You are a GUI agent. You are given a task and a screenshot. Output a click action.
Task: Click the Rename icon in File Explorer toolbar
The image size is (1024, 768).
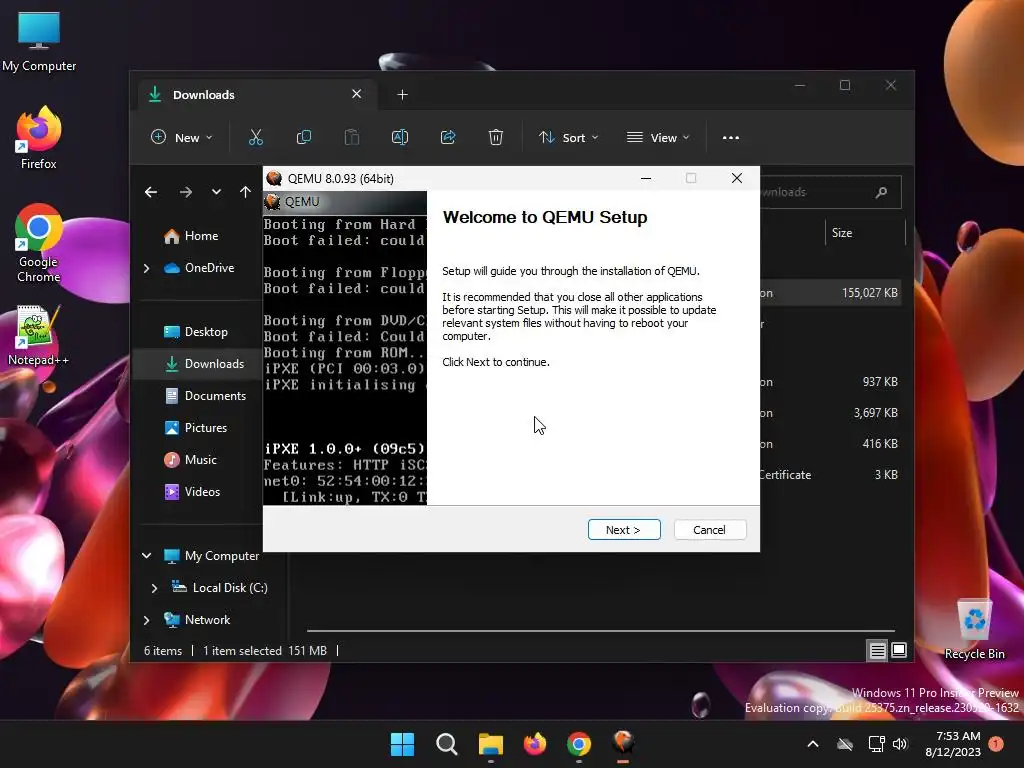click(x=400, y=137)
